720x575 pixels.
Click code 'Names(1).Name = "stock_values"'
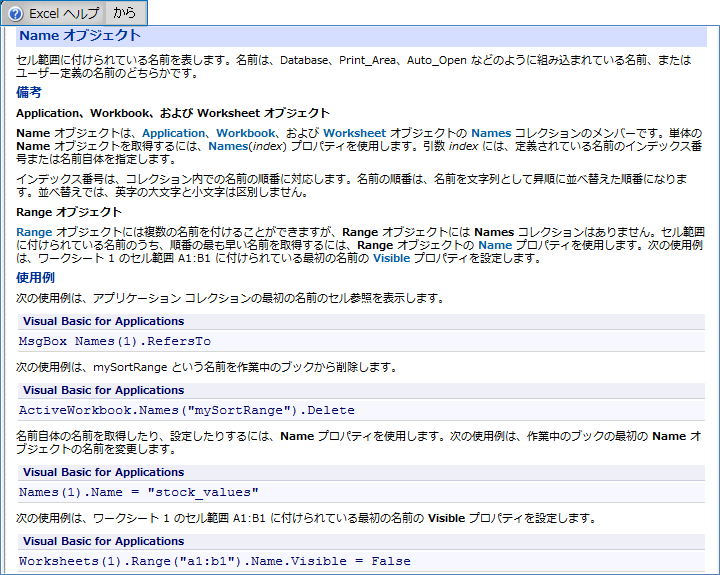click(x=139, y=492)
